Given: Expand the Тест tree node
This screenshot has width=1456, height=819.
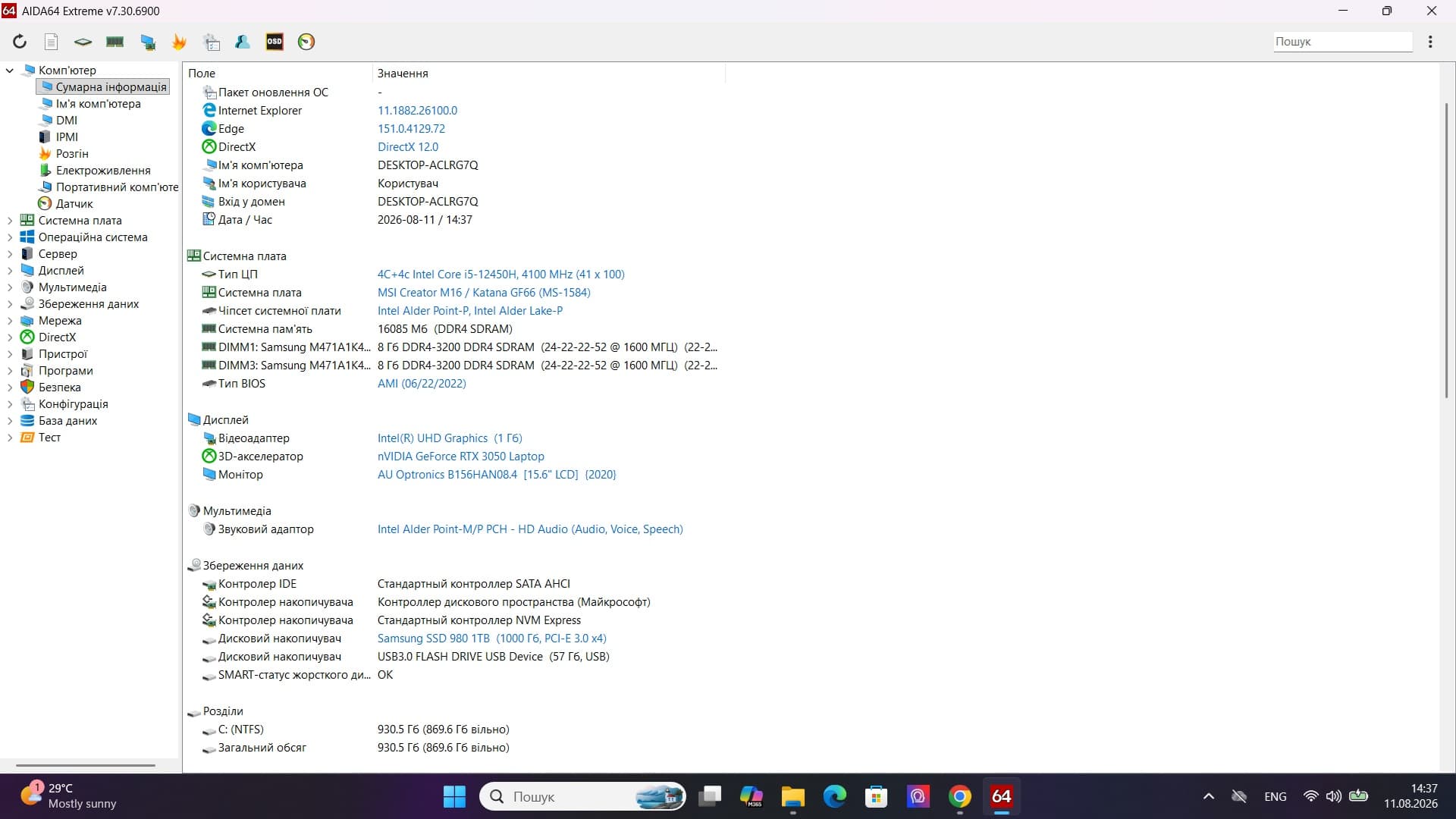Looking at the screenshot, I should 10,438.
